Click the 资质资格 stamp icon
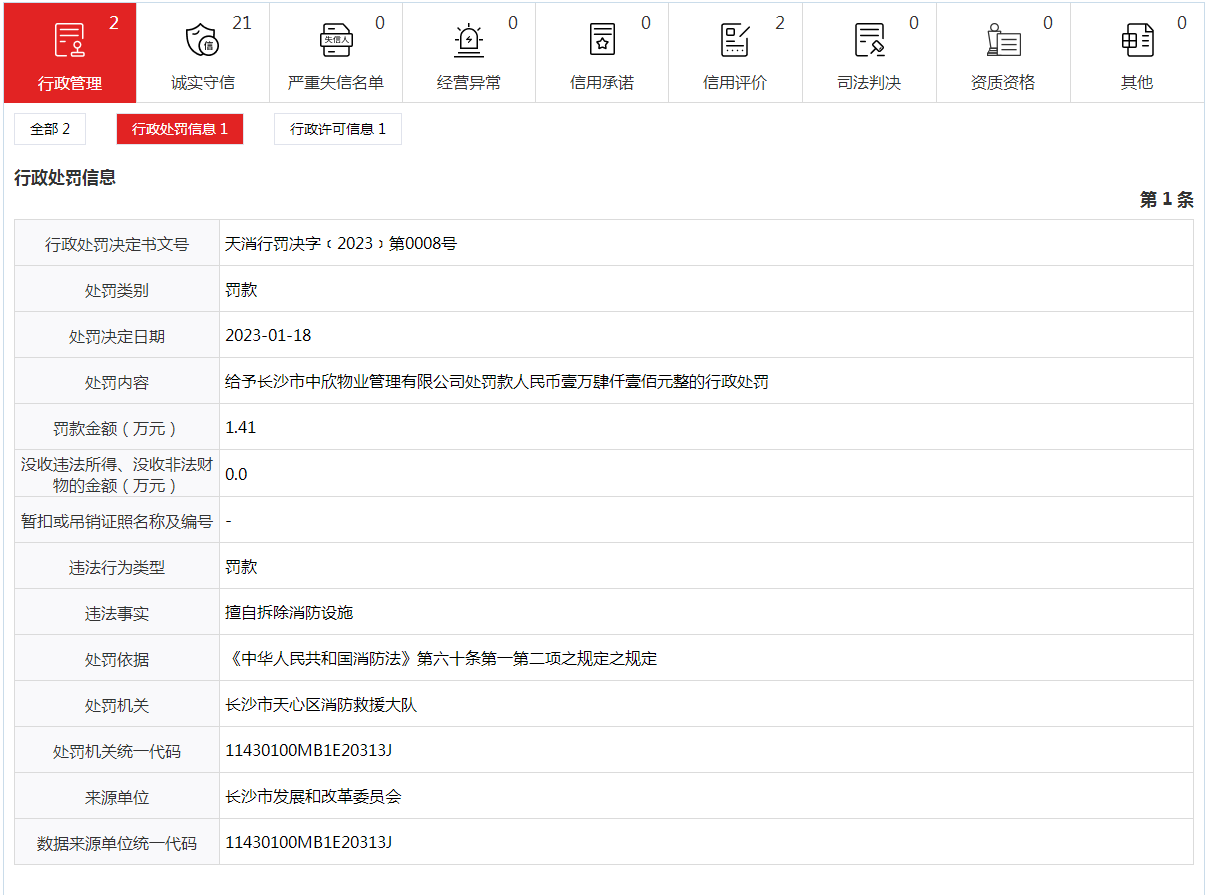 (x=1002, y=40)
